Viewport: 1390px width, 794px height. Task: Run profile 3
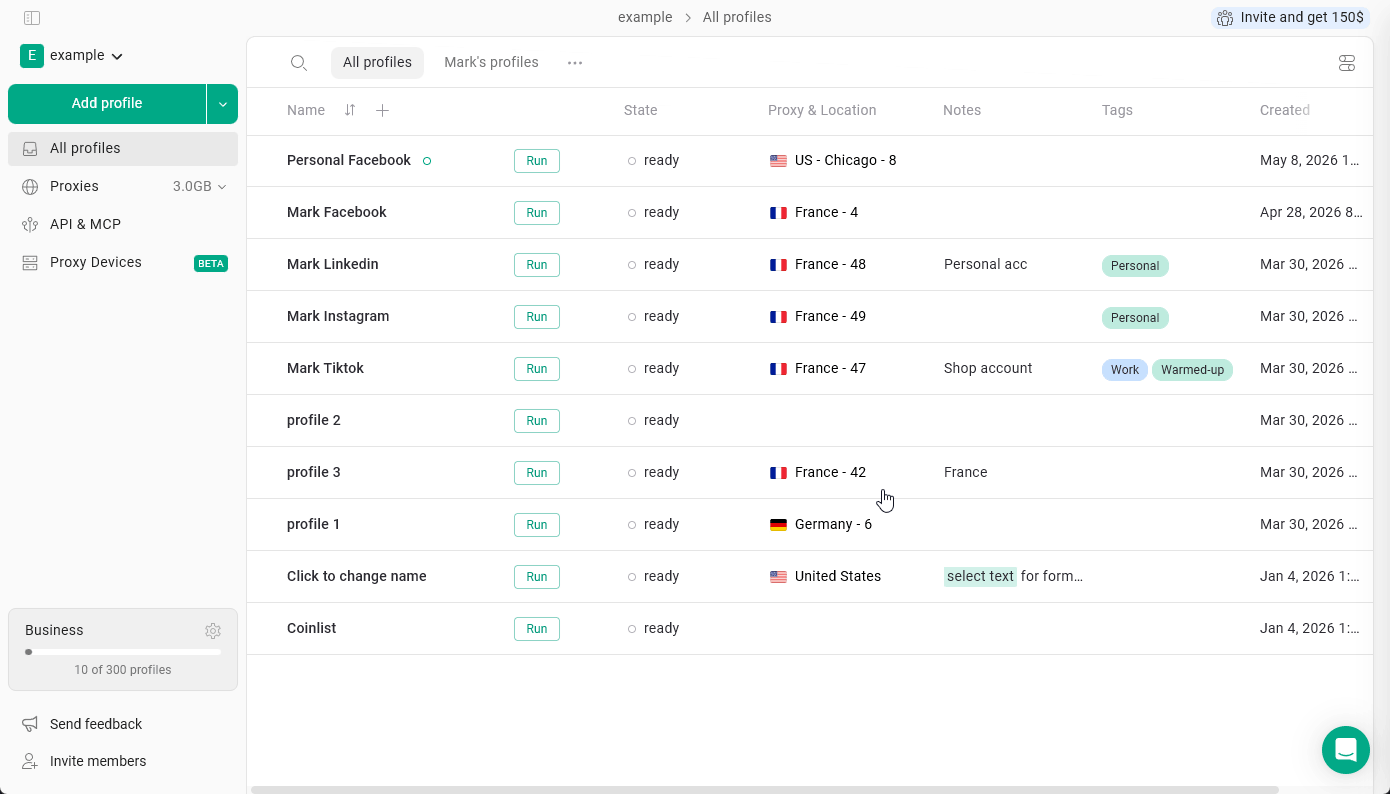pyautogui.click(x=537, y=473)
